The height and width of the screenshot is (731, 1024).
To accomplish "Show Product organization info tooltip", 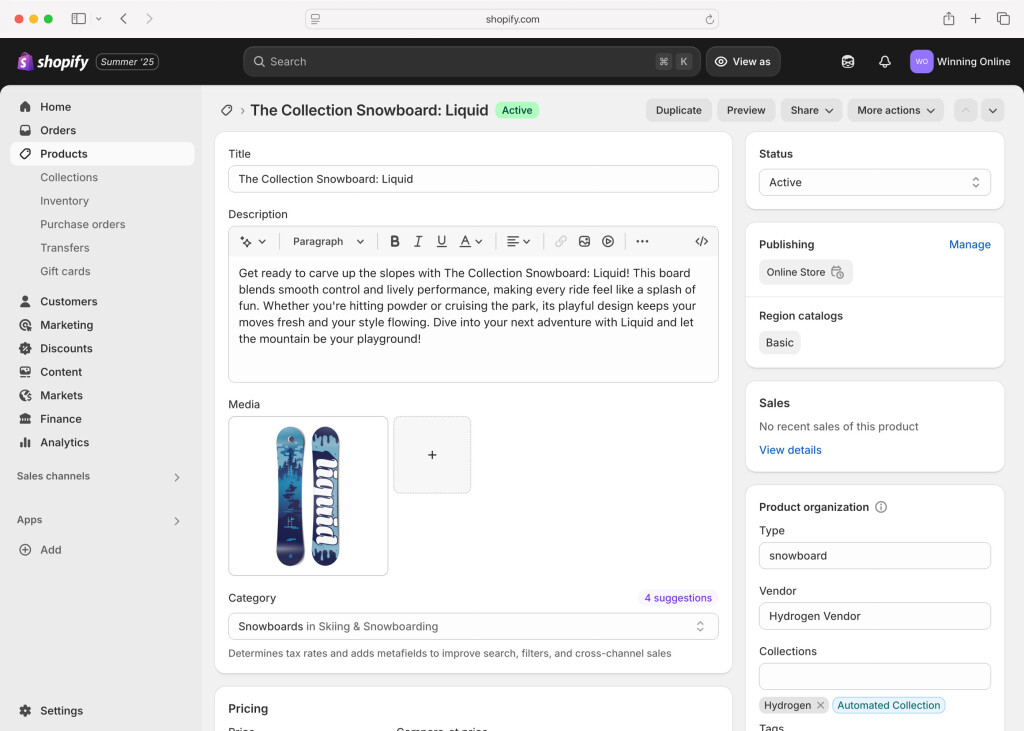I will (881, 507).
